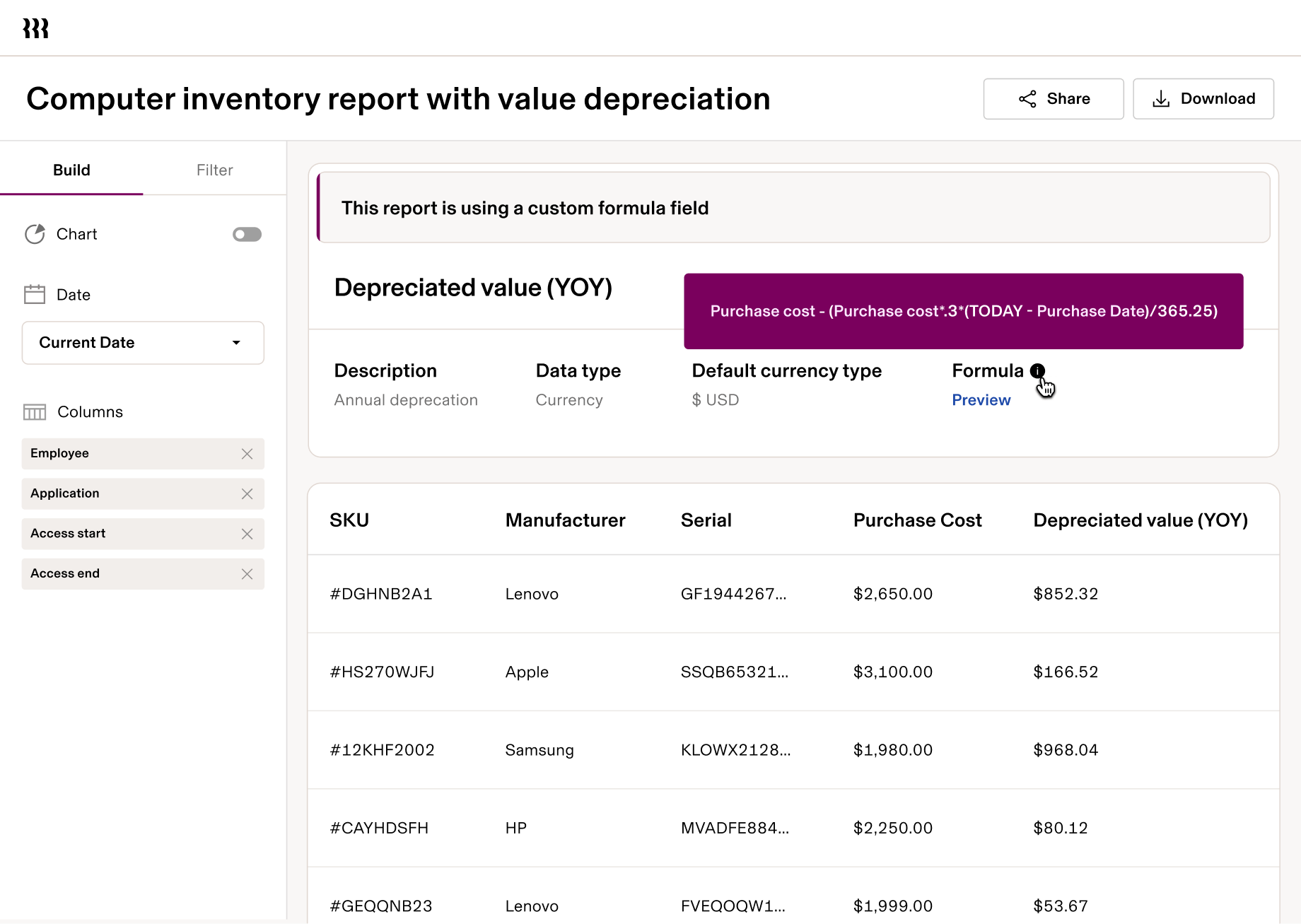Remove the Access start column
The height and width of the screenshot is (924, 1301).
coord(247,534)
